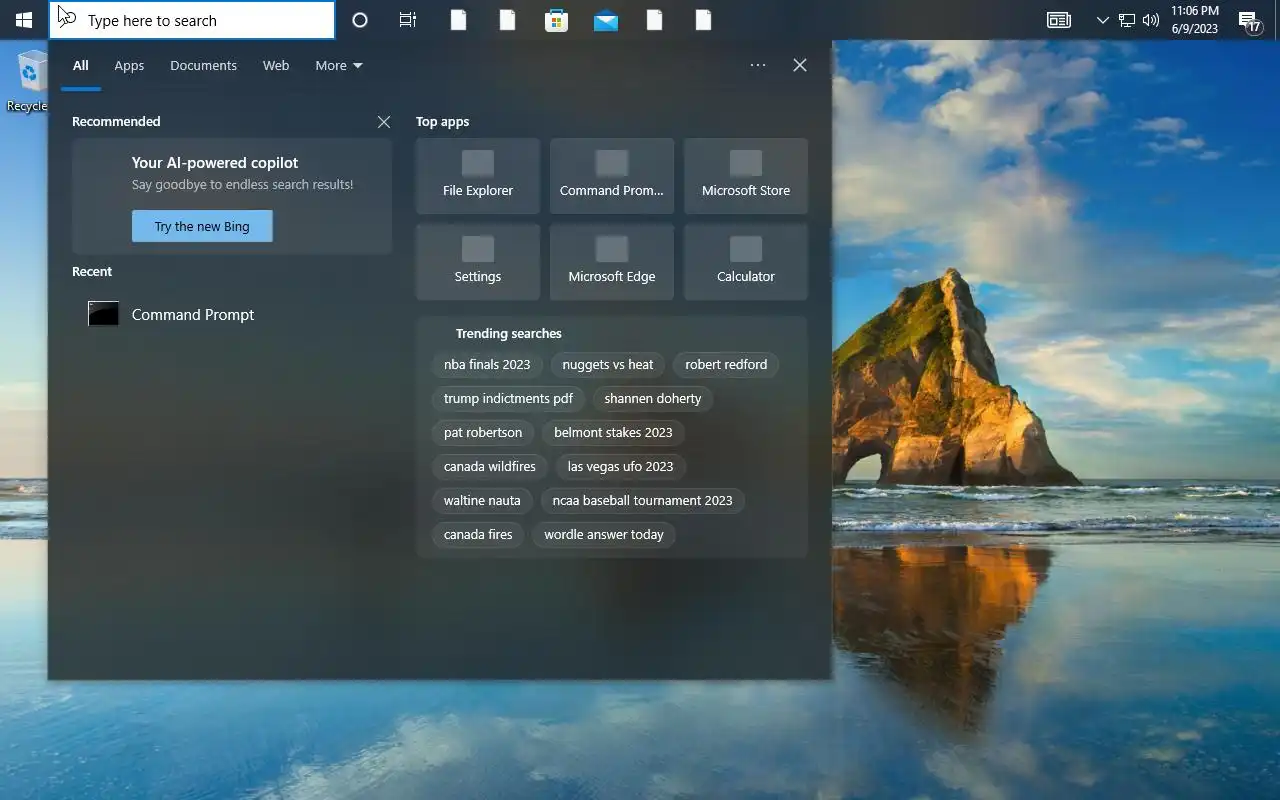Open the Recycle Bin desktop icon

pos(30,82)
